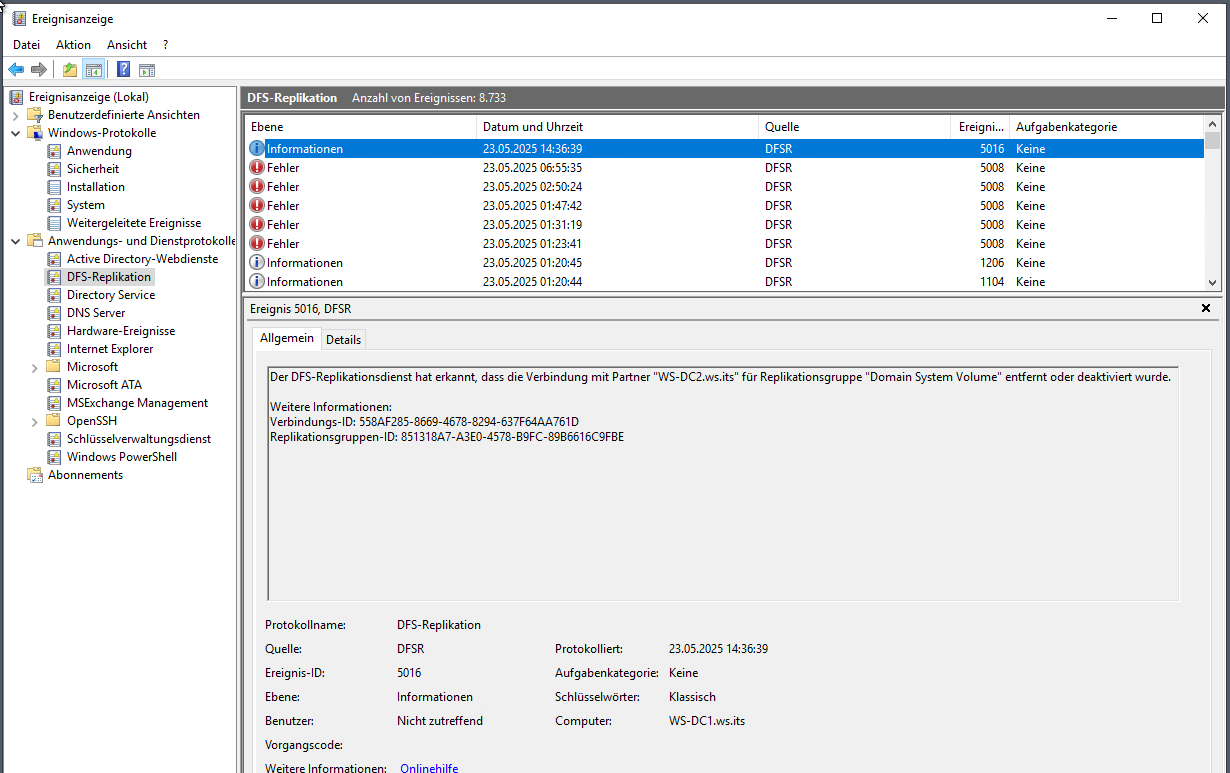The height and width of the screenshot is (773, 1230).
Task: Click the Sicherheit log icon
Action: click(55, 169)
